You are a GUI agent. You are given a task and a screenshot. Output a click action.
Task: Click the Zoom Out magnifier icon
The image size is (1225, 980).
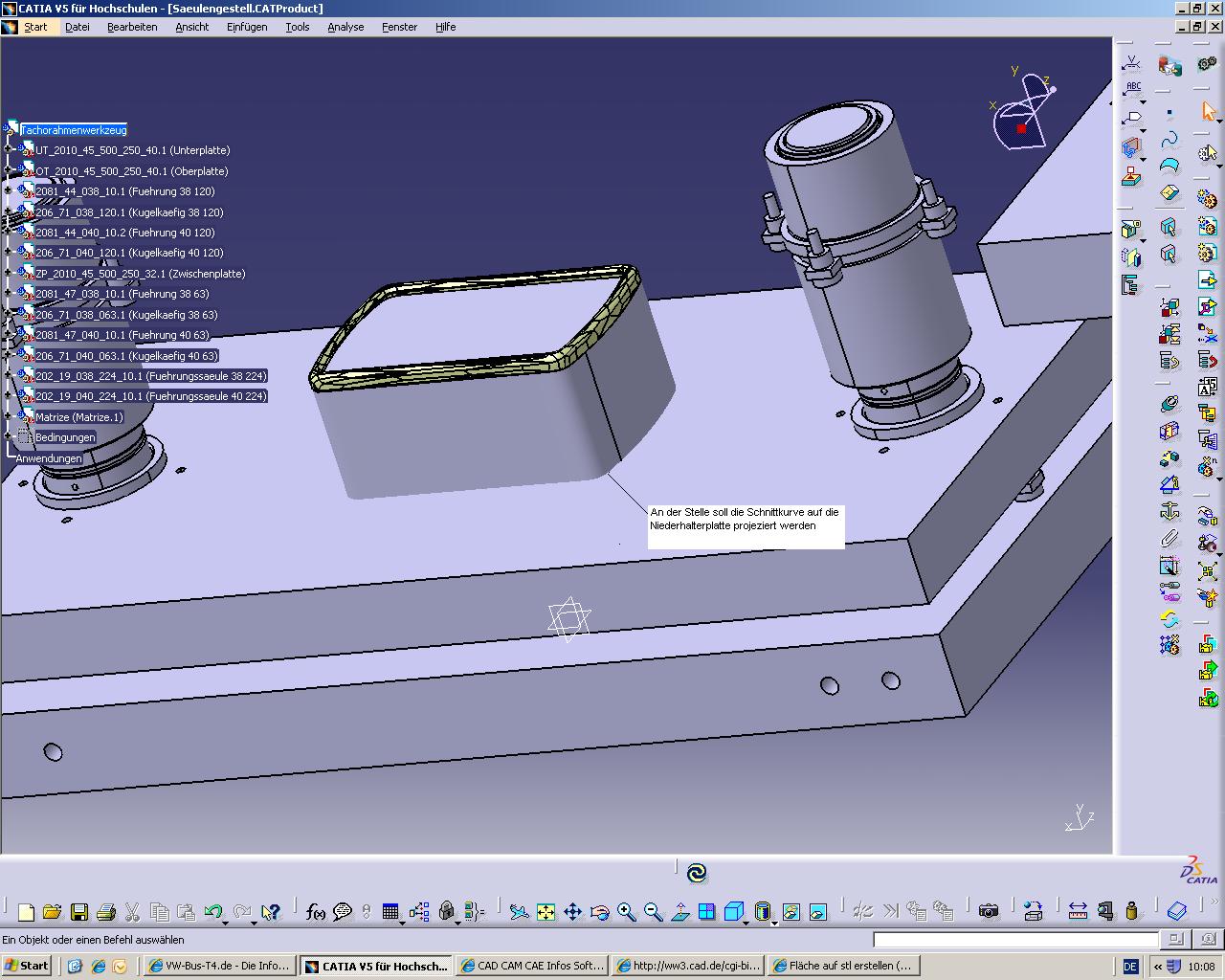[x=653, y=912]
